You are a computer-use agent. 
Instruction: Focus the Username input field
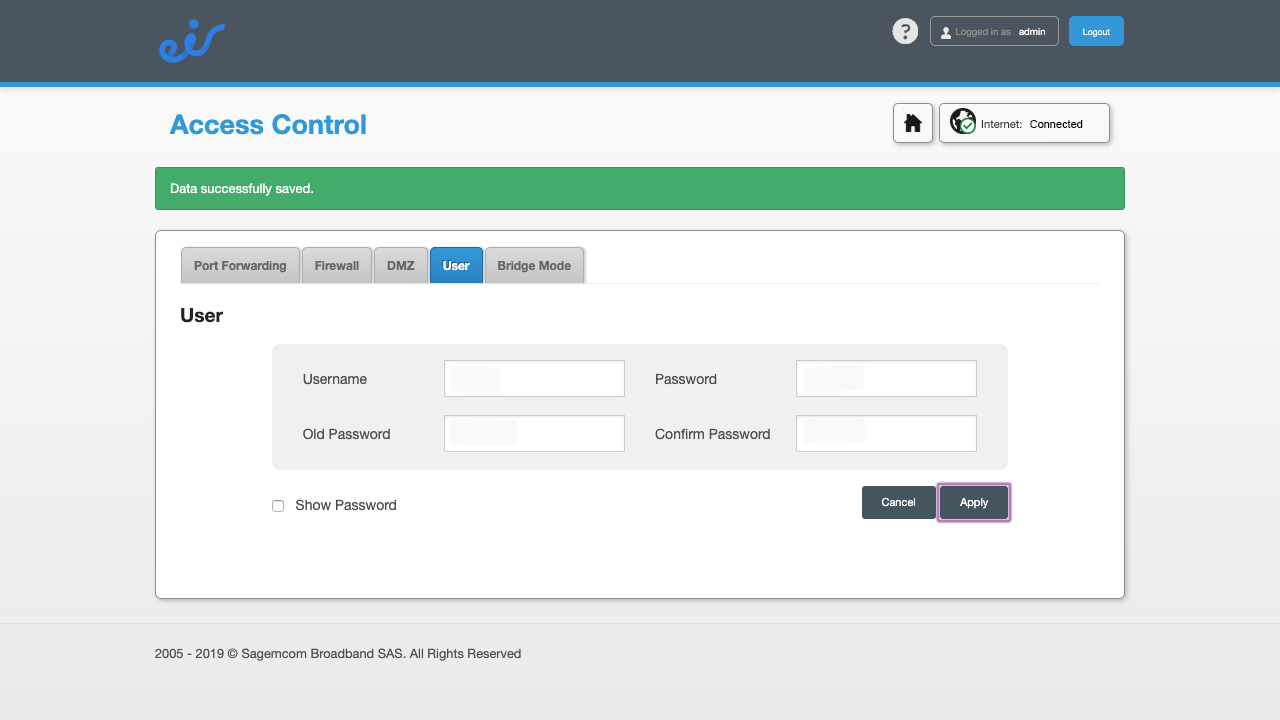pyautogui.click(x=534, y=378)
